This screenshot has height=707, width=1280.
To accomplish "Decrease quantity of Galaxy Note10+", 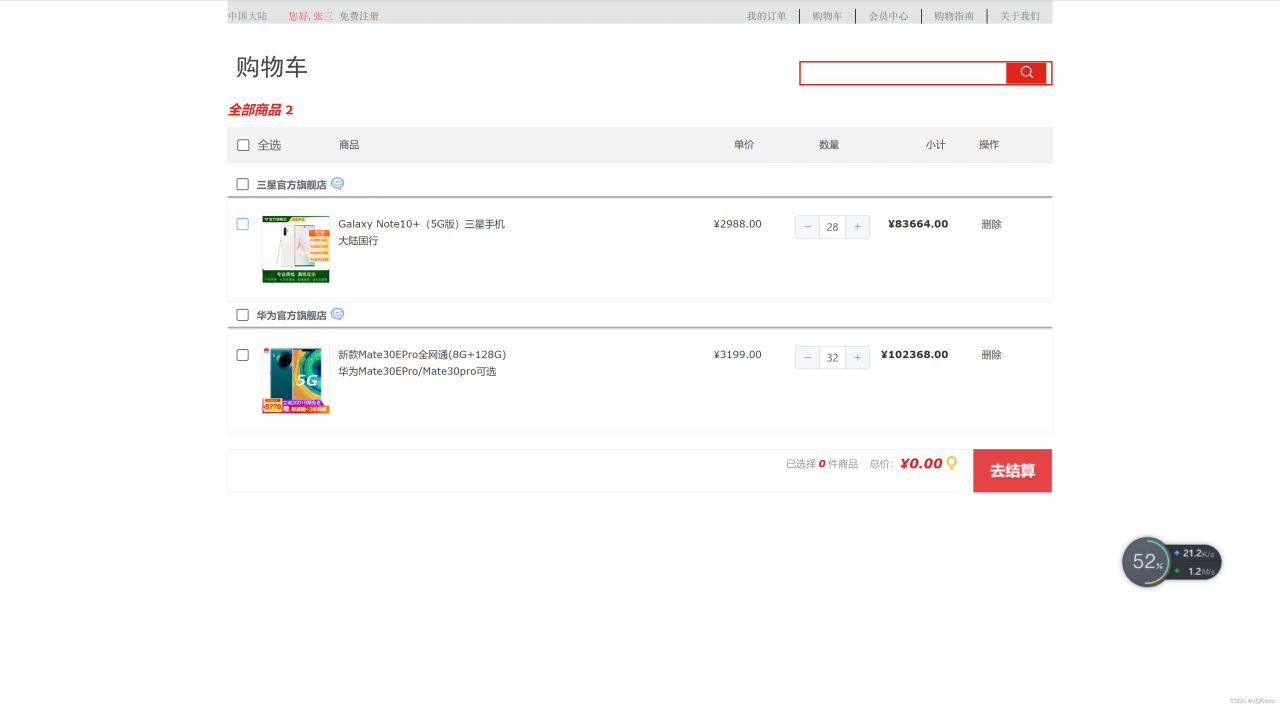I will pyautogui.click(x=808, y=227).
